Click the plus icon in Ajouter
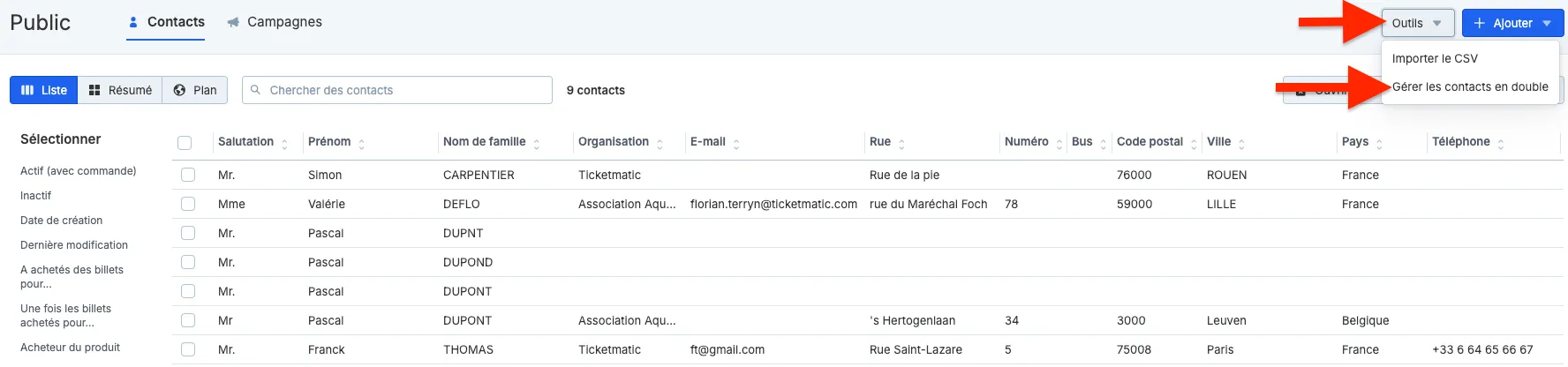 coord(1480,23)
